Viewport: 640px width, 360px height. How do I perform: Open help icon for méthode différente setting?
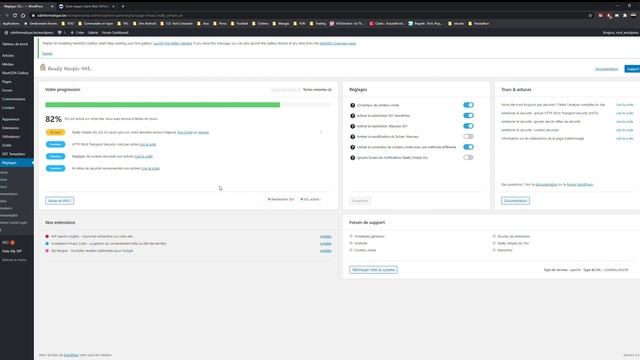(352, 147)
